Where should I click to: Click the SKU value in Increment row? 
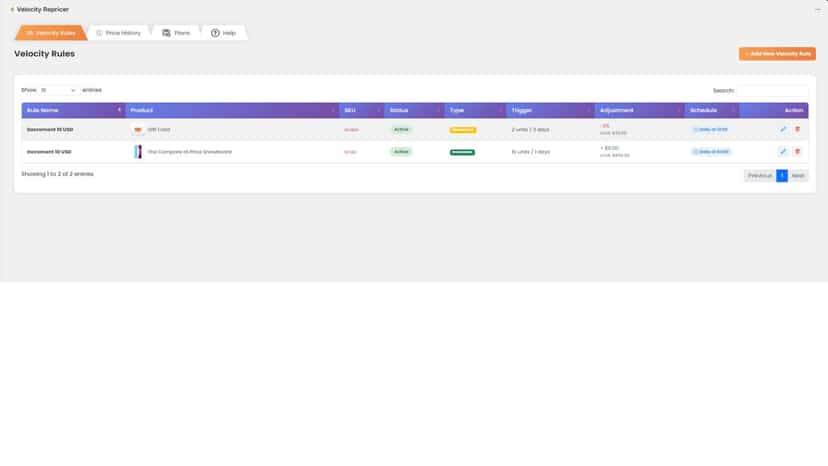350,152
